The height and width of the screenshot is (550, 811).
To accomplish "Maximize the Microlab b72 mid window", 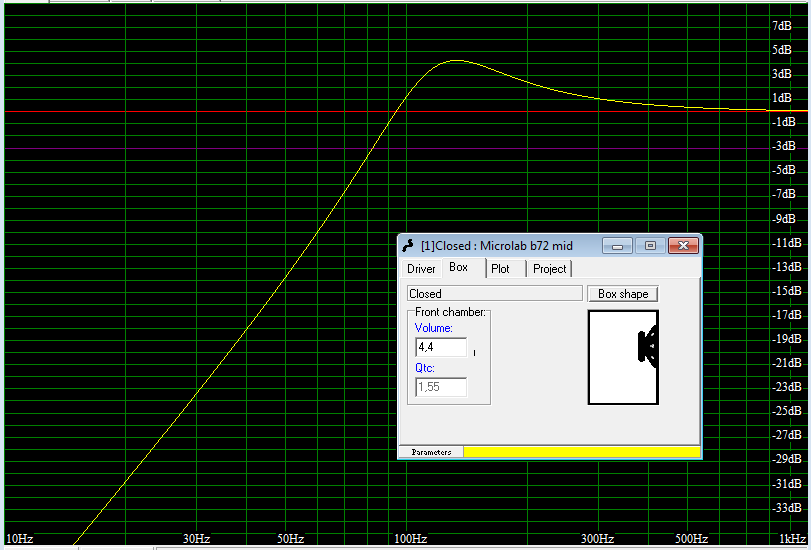I will (x=649, y=245).
